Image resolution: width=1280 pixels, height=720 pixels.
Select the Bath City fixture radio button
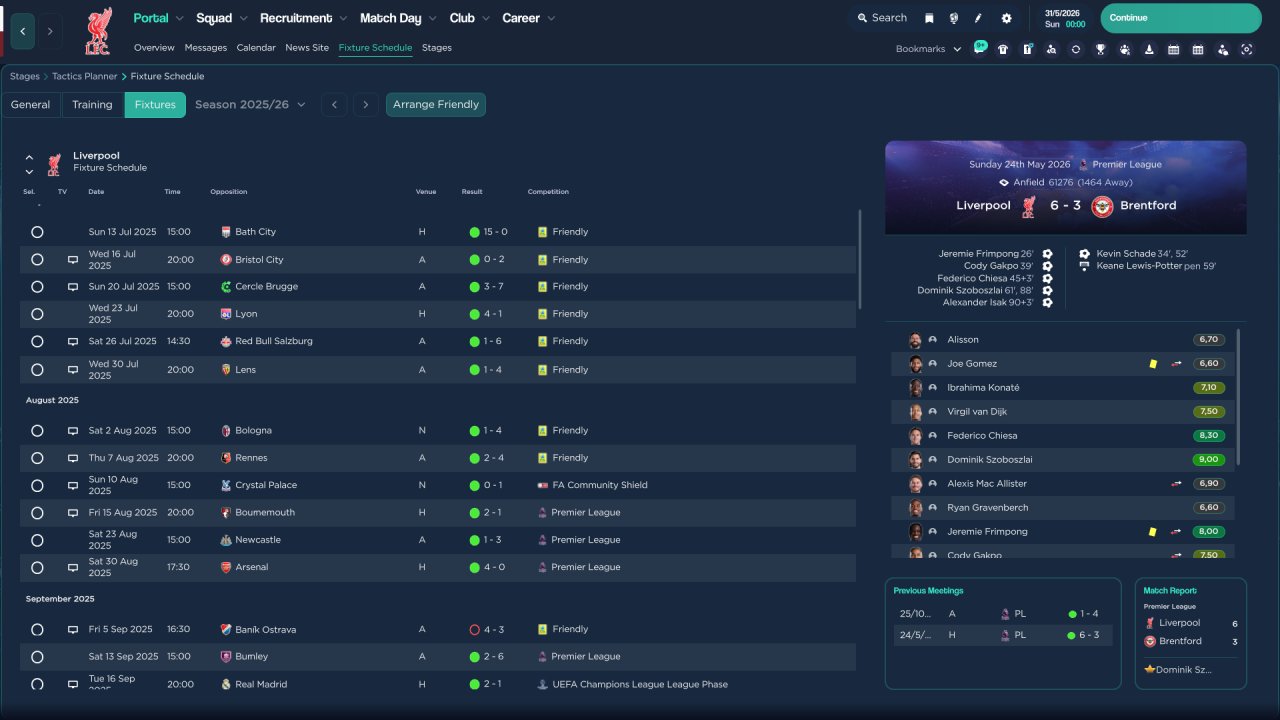pyautogui.click(x=37, y=232)
